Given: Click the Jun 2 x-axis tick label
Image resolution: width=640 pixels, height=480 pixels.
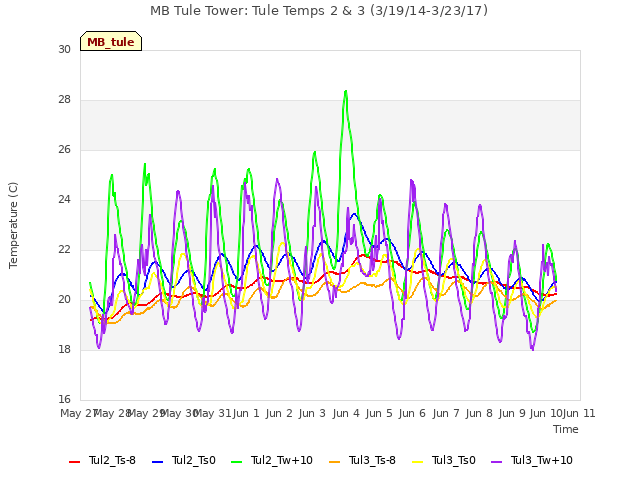Looking at the screenshot, I should pyautogui.click(x=279, y=413).
